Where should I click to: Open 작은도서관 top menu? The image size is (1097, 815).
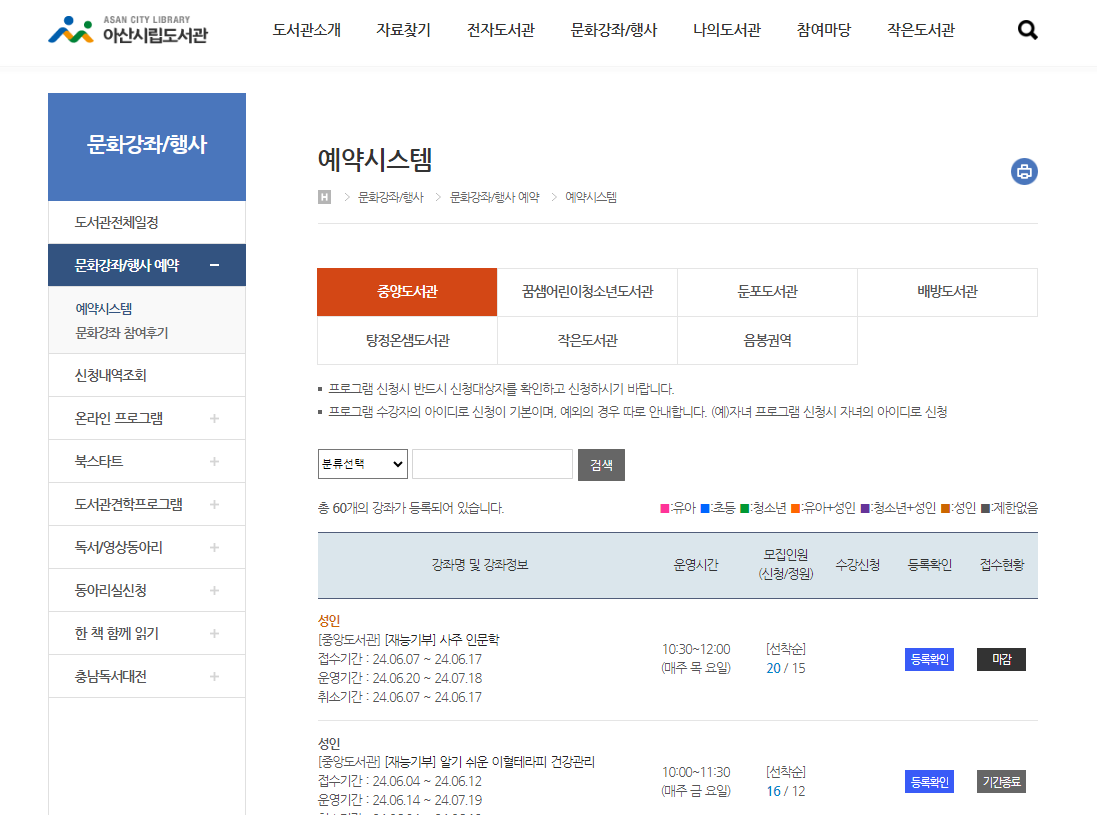(x=921, y=30)
